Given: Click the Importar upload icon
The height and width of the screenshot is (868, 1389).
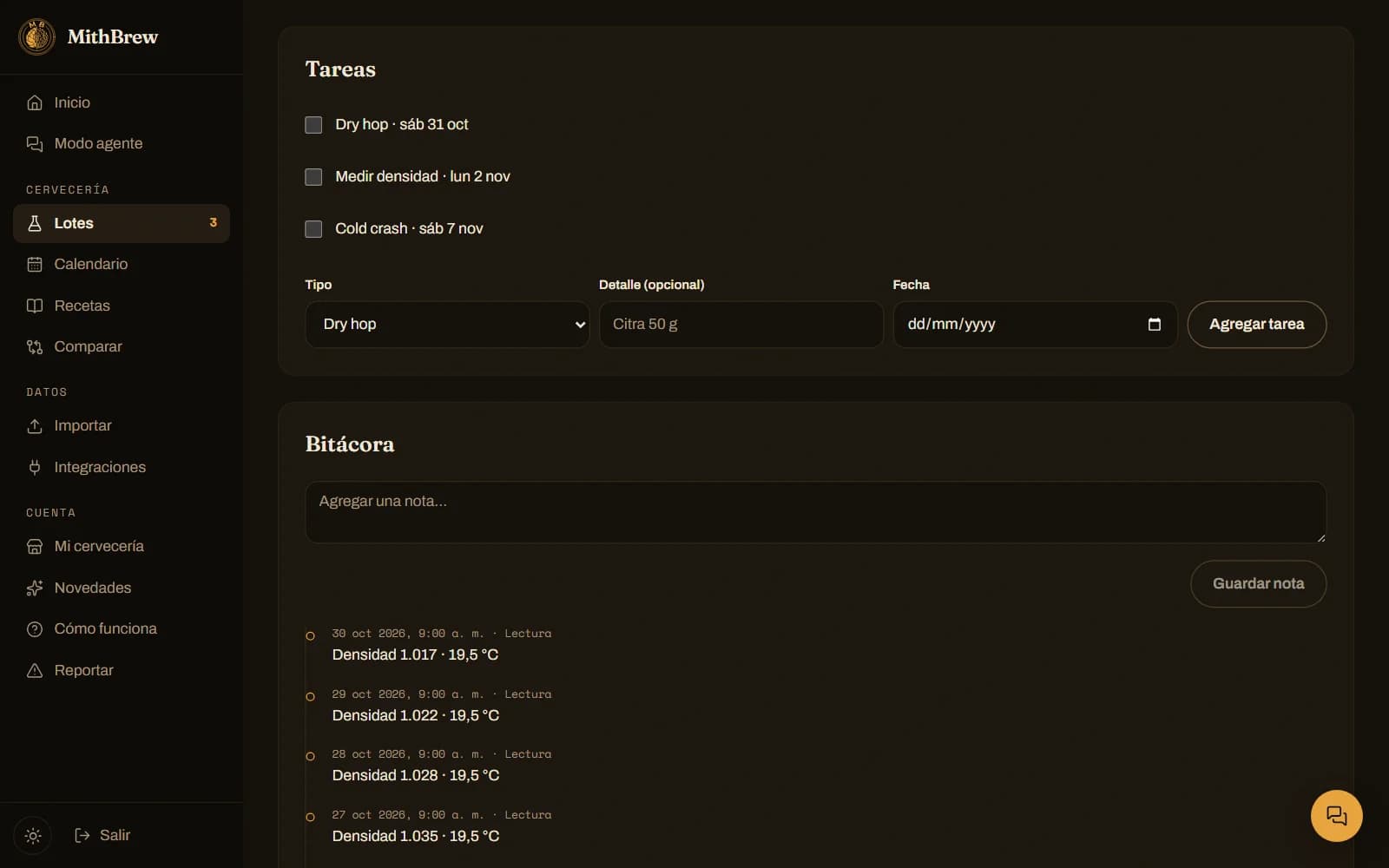Looking at the screenshot, I should tap(35, 425).
